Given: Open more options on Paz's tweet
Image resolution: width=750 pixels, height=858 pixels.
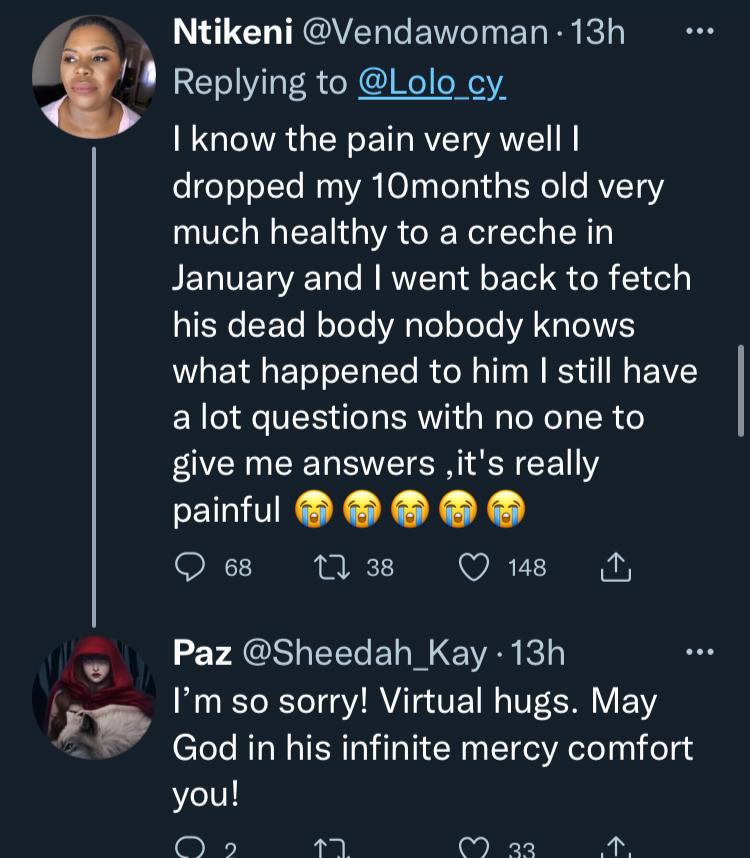Looking at the screenshot, I should click(699, 653).
